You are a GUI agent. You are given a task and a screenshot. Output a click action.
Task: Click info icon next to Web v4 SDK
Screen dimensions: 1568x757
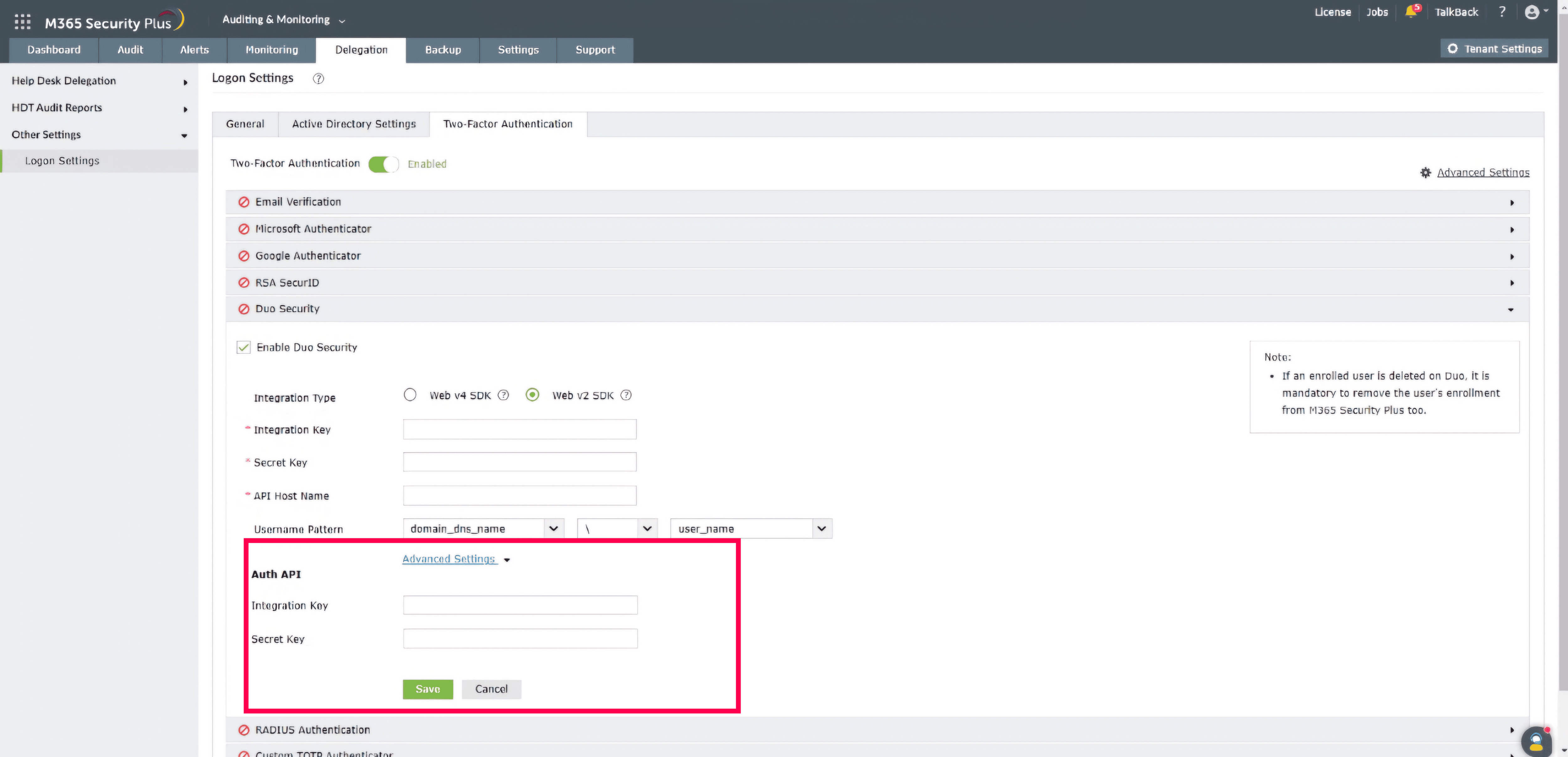click(503, 395)
